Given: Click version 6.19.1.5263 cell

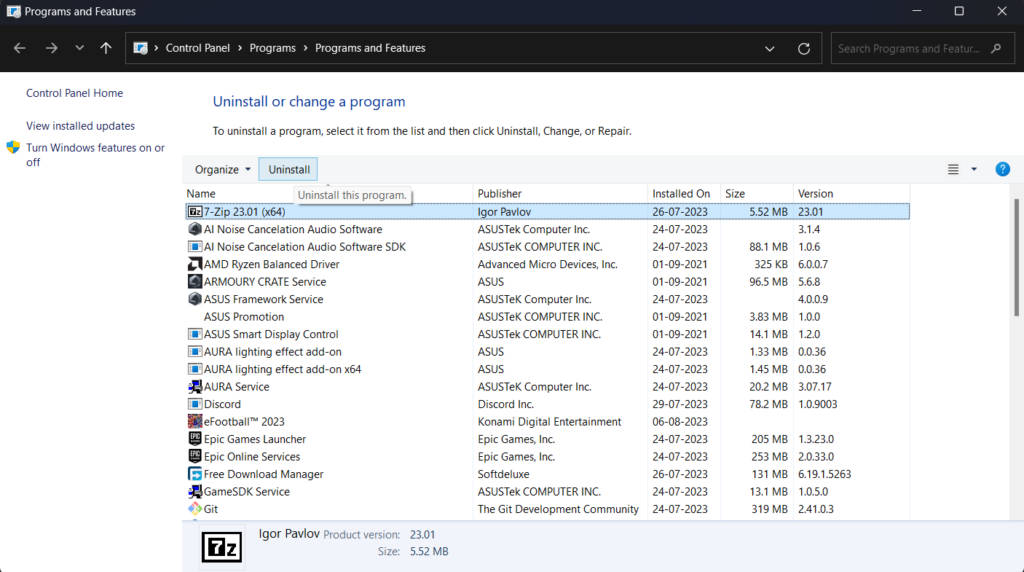Looking at the screenshot, I should (x=824, y=474).
